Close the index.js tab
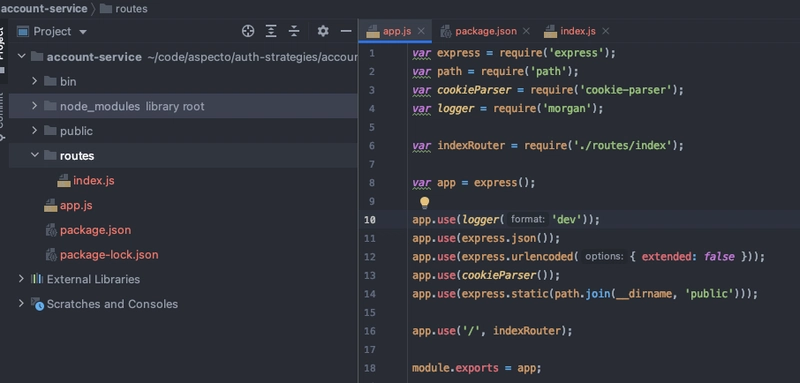Screen dimensions: 800x383 point(606,31)
